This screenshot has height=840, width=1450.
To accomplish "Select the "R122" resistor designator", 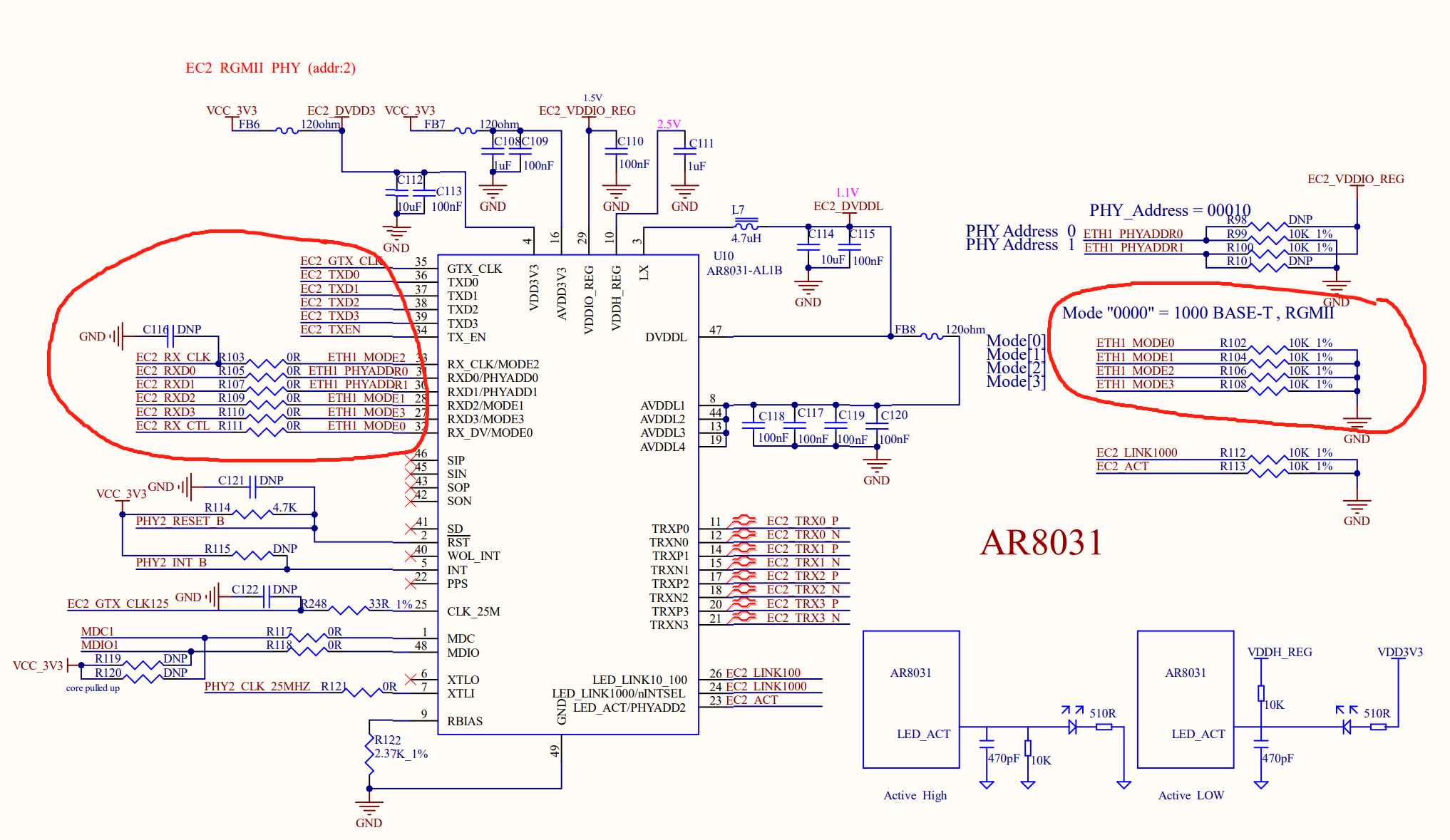I will coord(388,740).
